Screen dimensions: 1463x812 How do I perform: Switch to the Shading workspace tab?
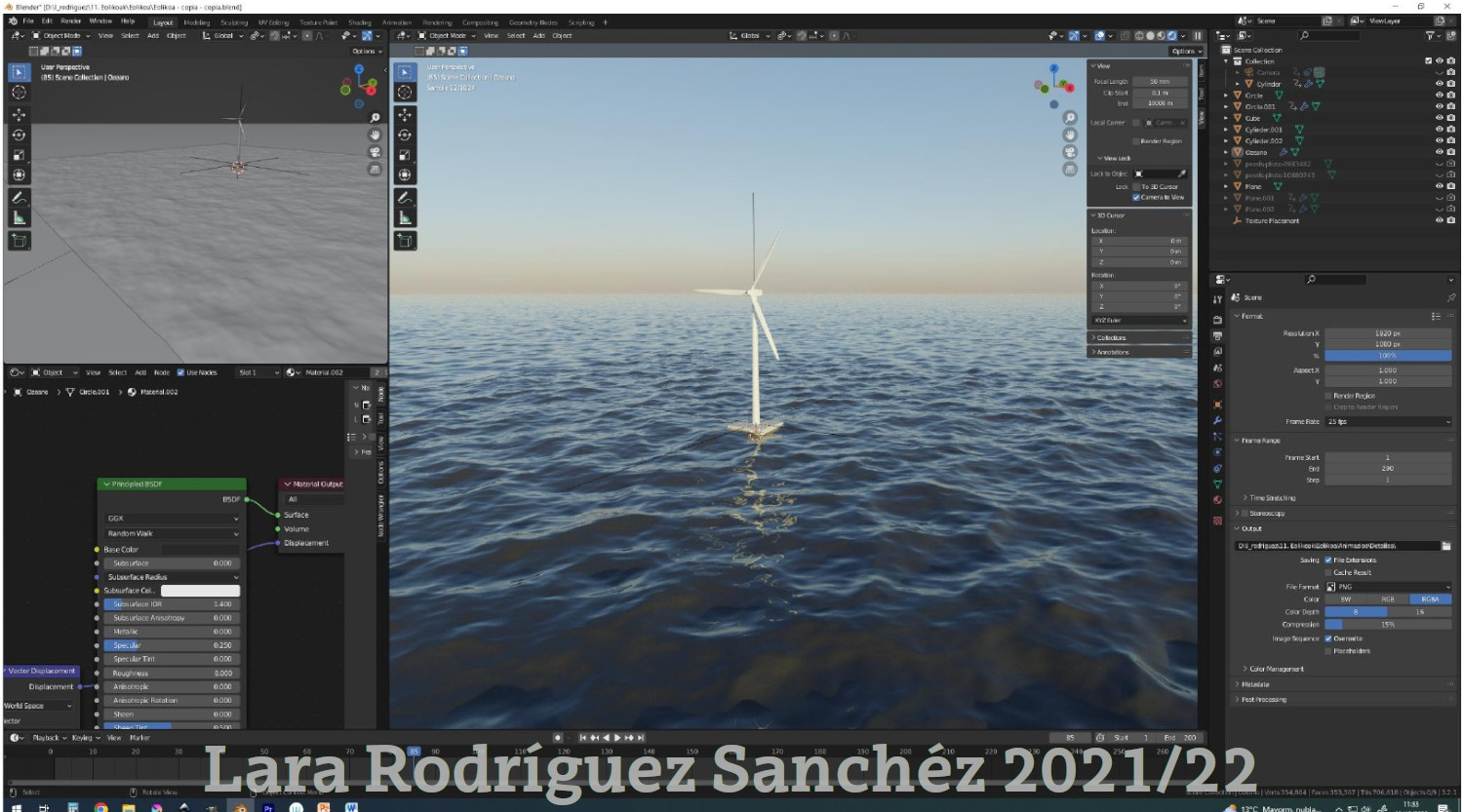[x=359, y=22]
